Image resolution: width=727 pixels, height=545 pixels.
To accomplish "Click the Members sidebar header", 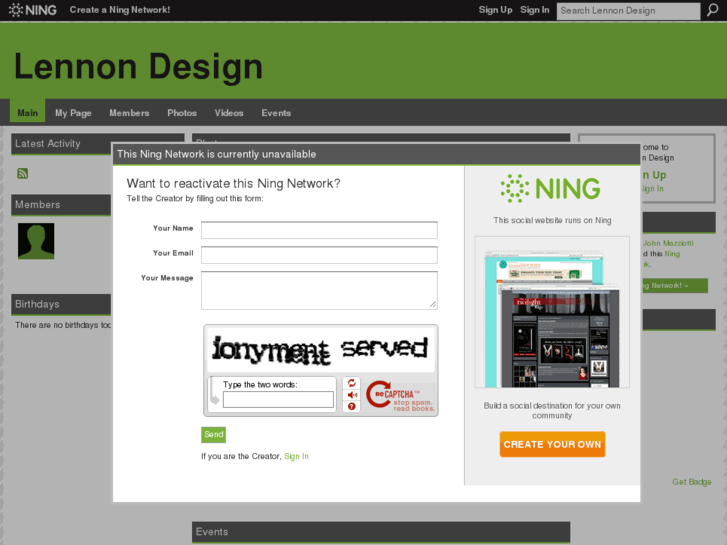I will [x=61, y=205].
